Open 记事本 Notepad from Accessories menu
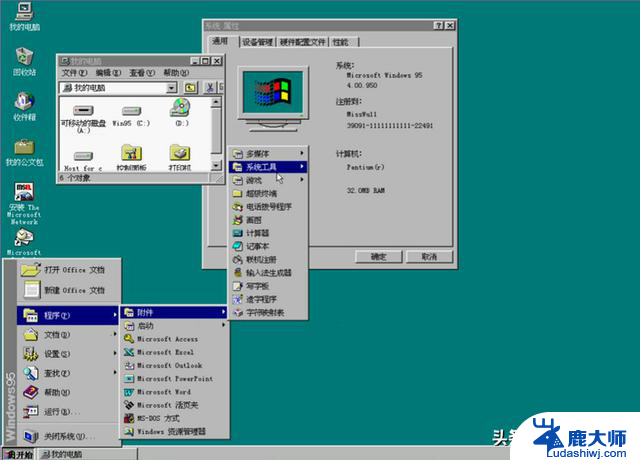Image resolution: width=640 pixels, height=460 pixels. 268,246
